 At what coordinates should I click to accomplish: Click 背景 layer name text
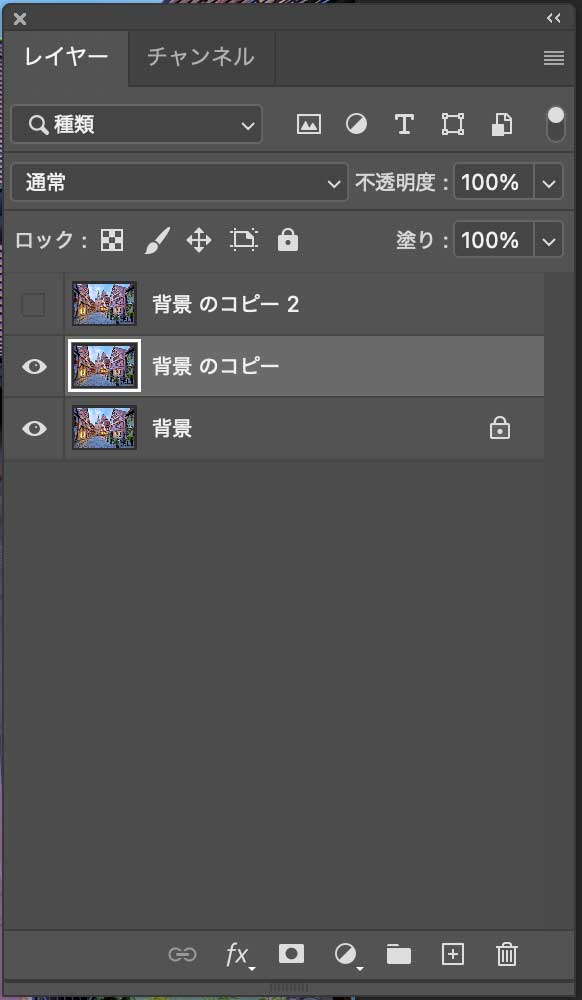tap(172, 428)
